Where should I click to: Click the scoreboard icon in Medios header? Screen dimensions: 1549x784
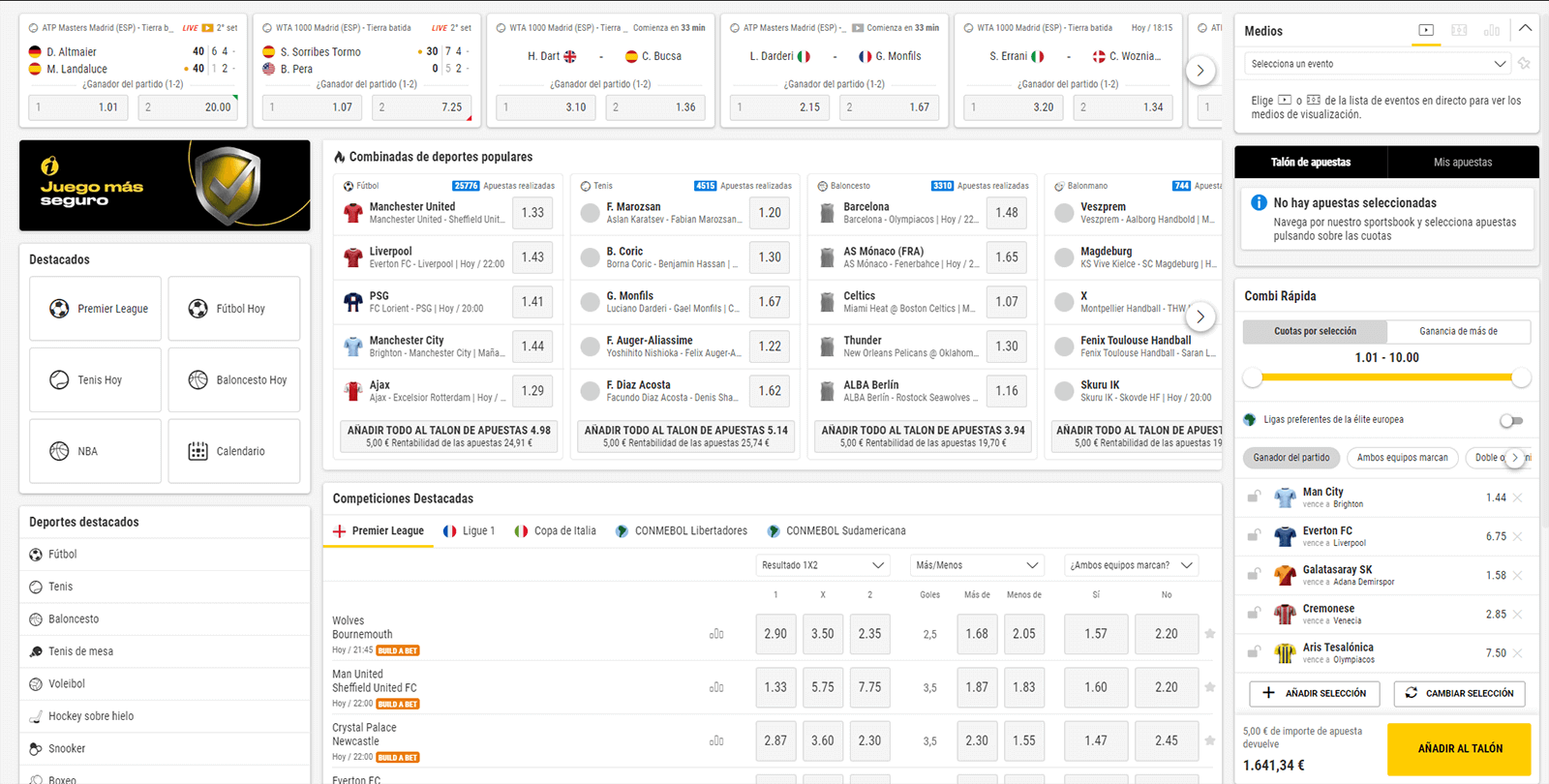click(x=1459, y=30)
